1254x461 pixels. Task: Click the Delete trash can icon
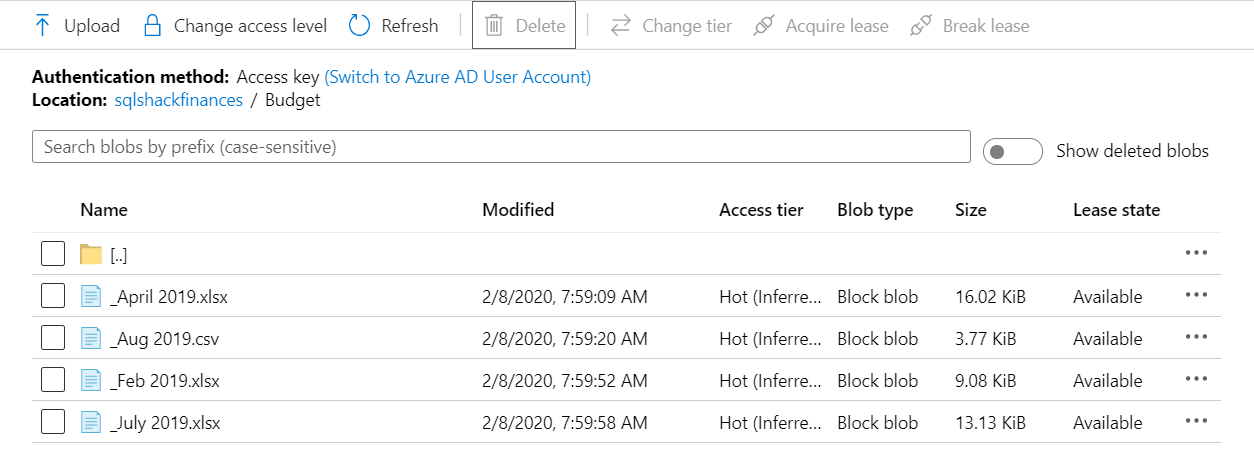coord(494,26)
